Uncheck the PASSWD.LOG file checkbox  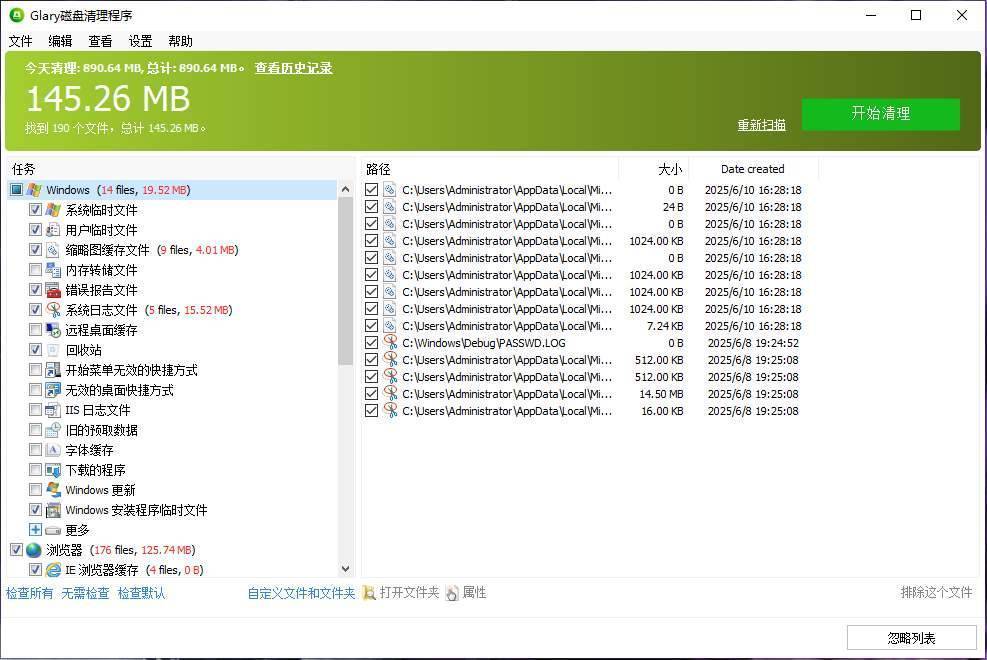coord(372,343)
